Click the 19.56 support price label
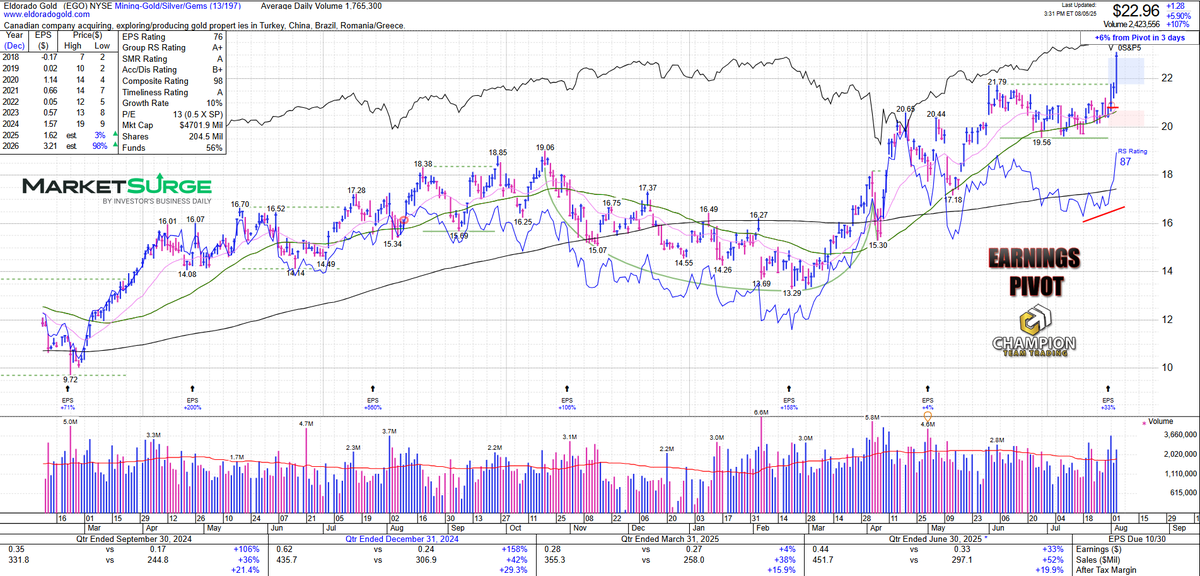This screenshot has width=1200, height=576. [1042, 142]
